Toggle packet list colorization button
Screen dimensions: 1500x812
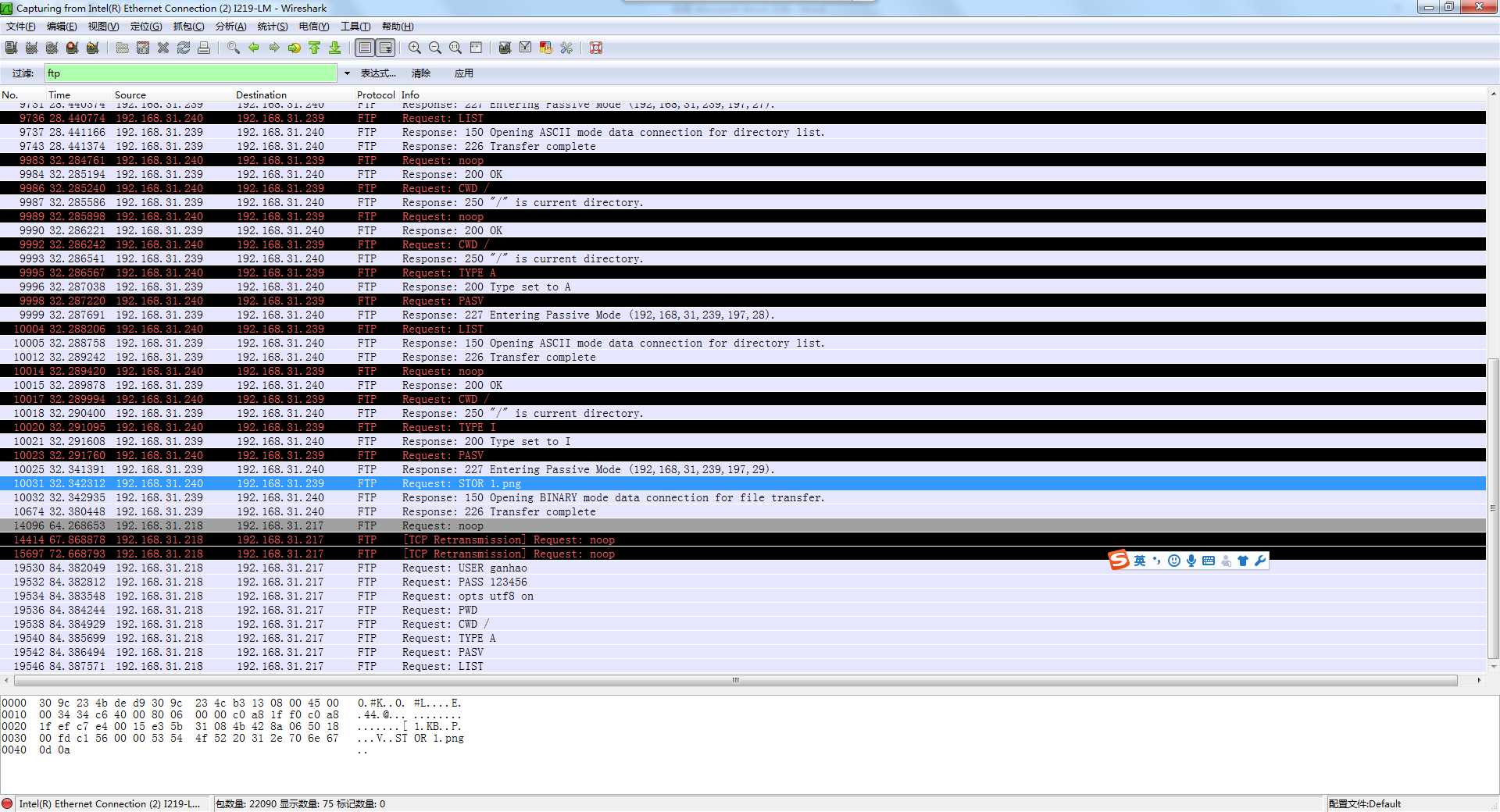coord(365,48)
